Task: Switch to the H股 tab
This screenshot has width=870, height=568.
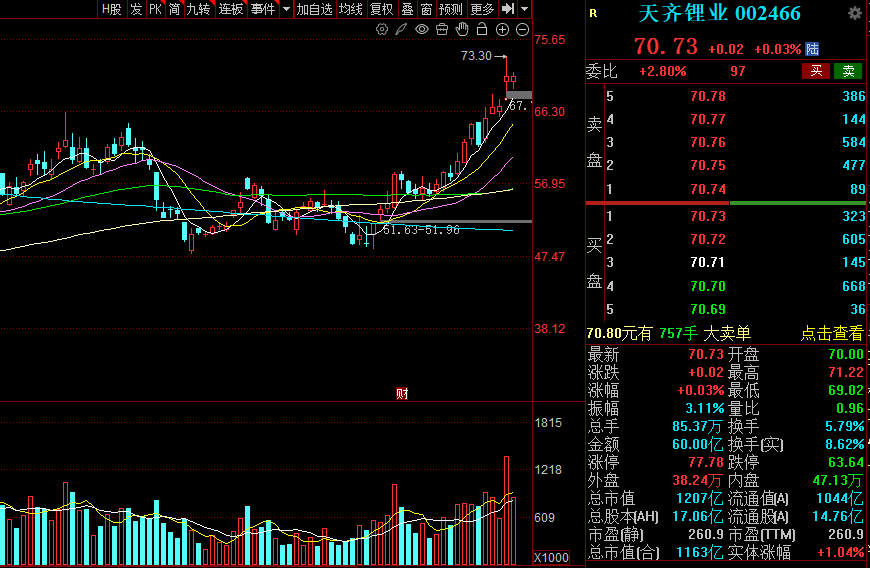Action: click(x=111, y=9)
